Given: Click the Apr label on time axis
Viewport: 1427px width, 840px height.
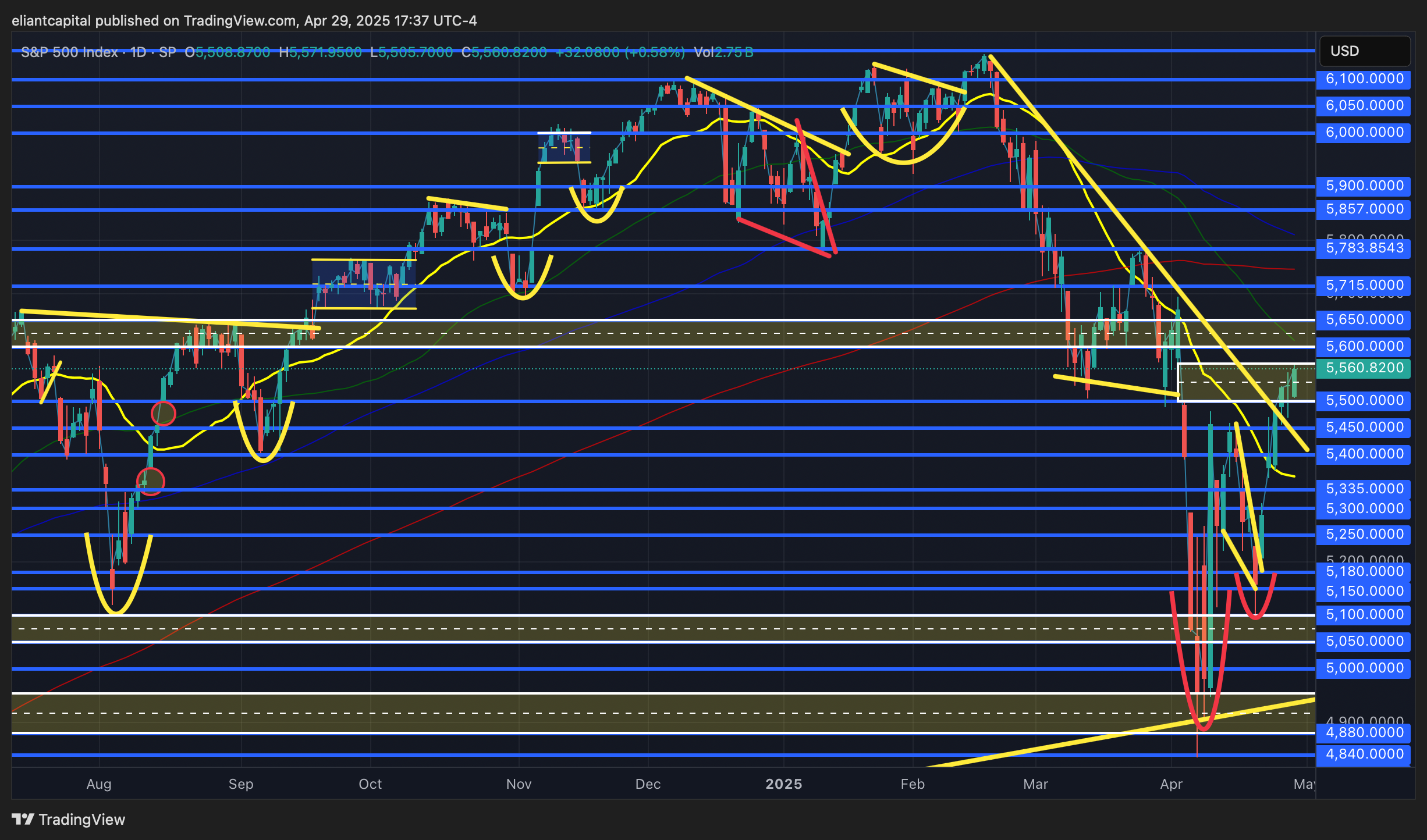Looking at the screenshot, I should coord(1171,784).
